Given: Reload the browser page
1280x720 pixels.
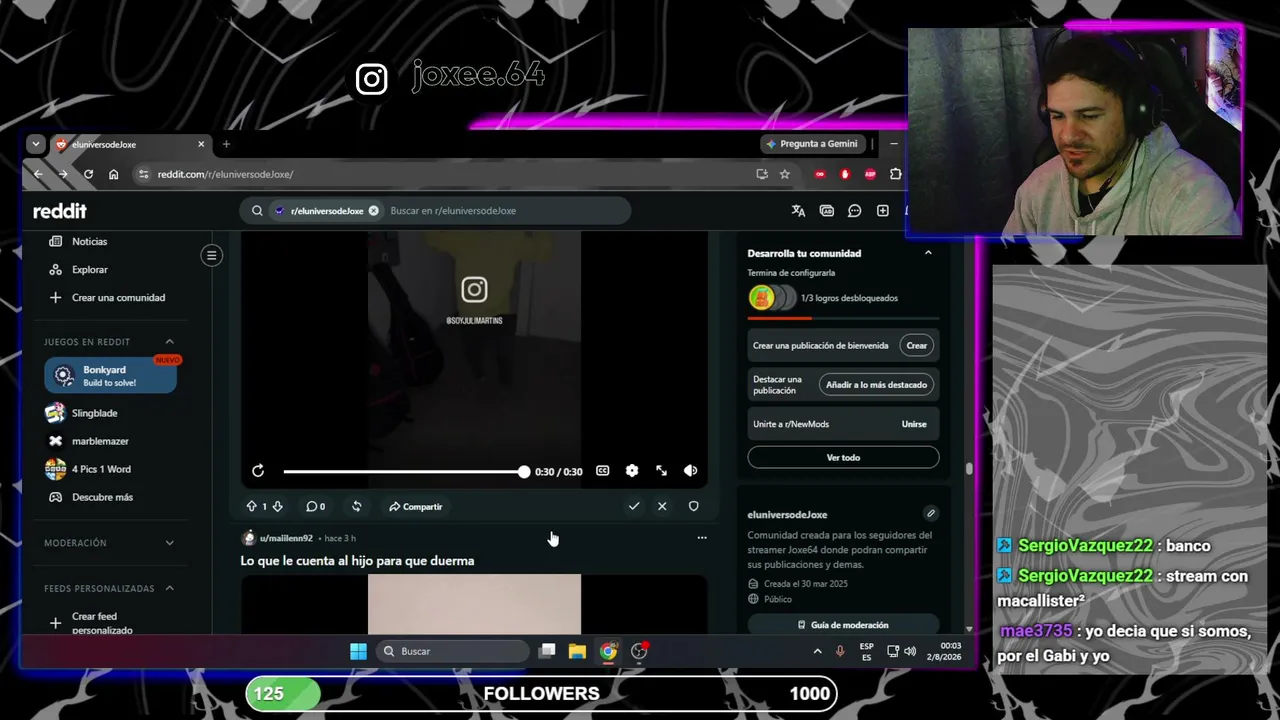Looking at the screenshot, I should 88,174.
